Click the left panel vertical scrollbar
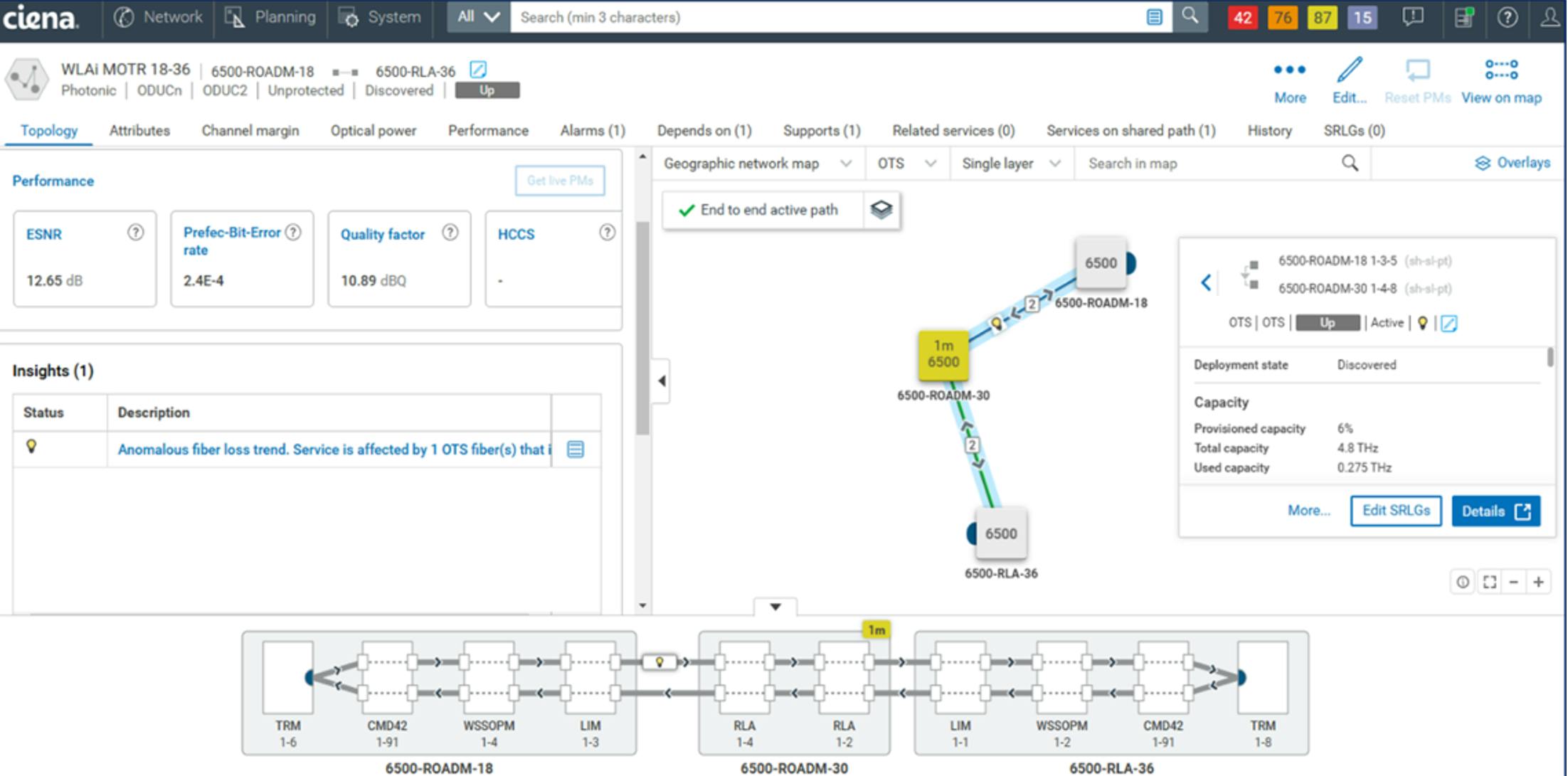This screenshot has width=1568, height=776. coord(642,328)
